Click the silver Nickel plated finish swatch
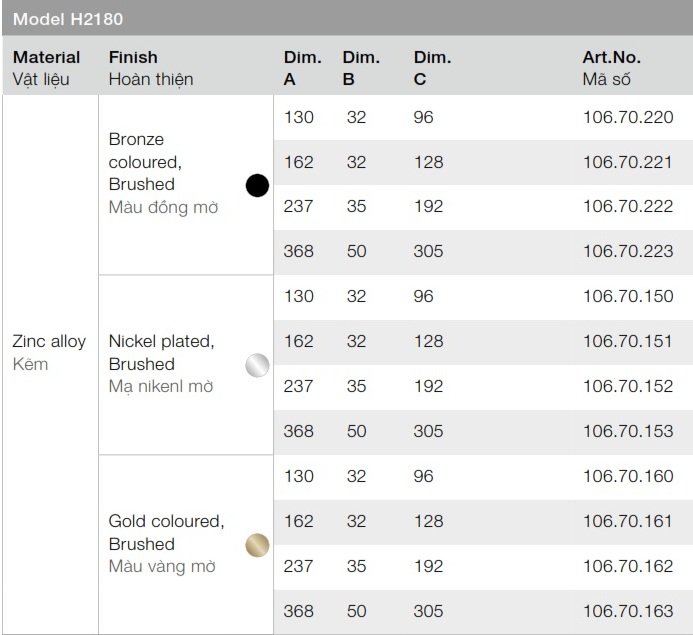This screenshot has width=693, height=635. click(257, 365)
